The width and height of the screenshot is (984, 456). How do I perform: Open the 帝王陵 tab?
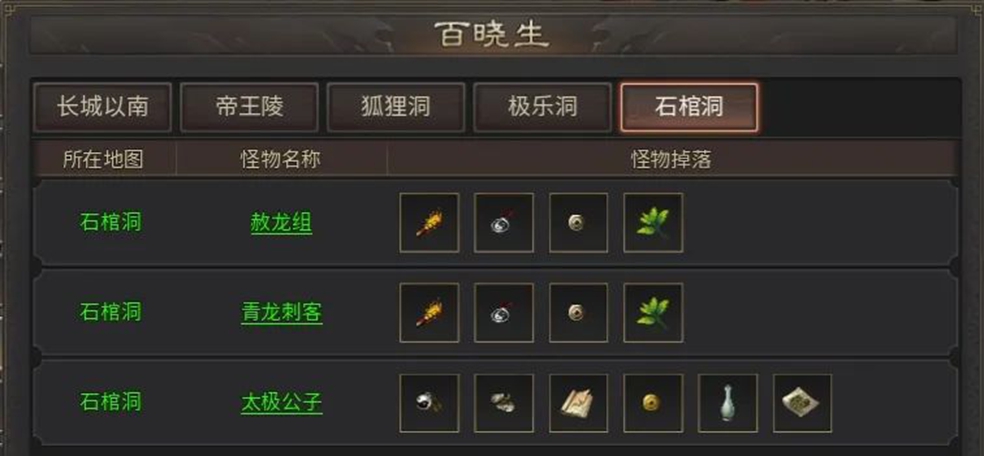point(249,107)
